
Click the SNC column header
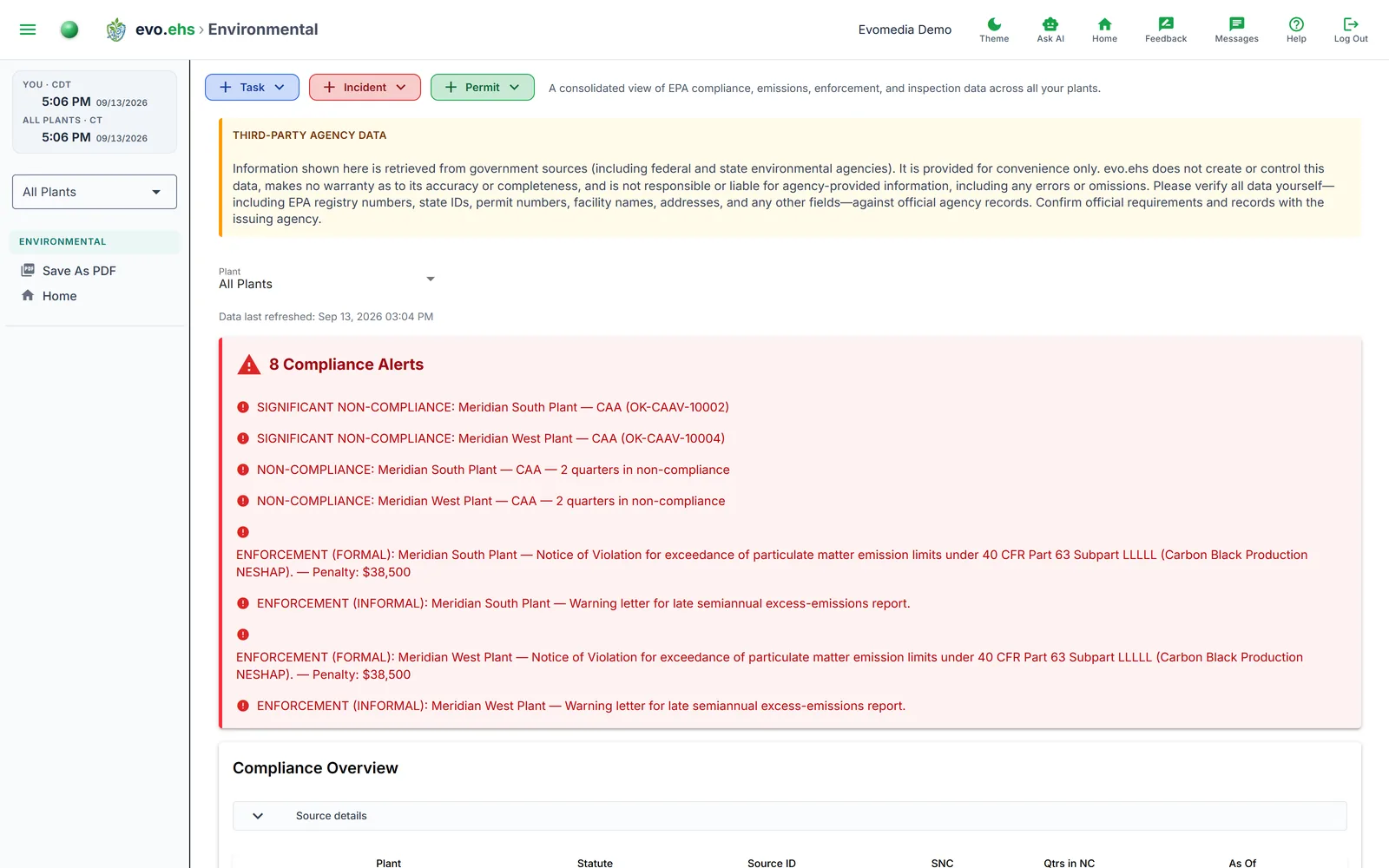pyautogui.click(x=942, y=863)
